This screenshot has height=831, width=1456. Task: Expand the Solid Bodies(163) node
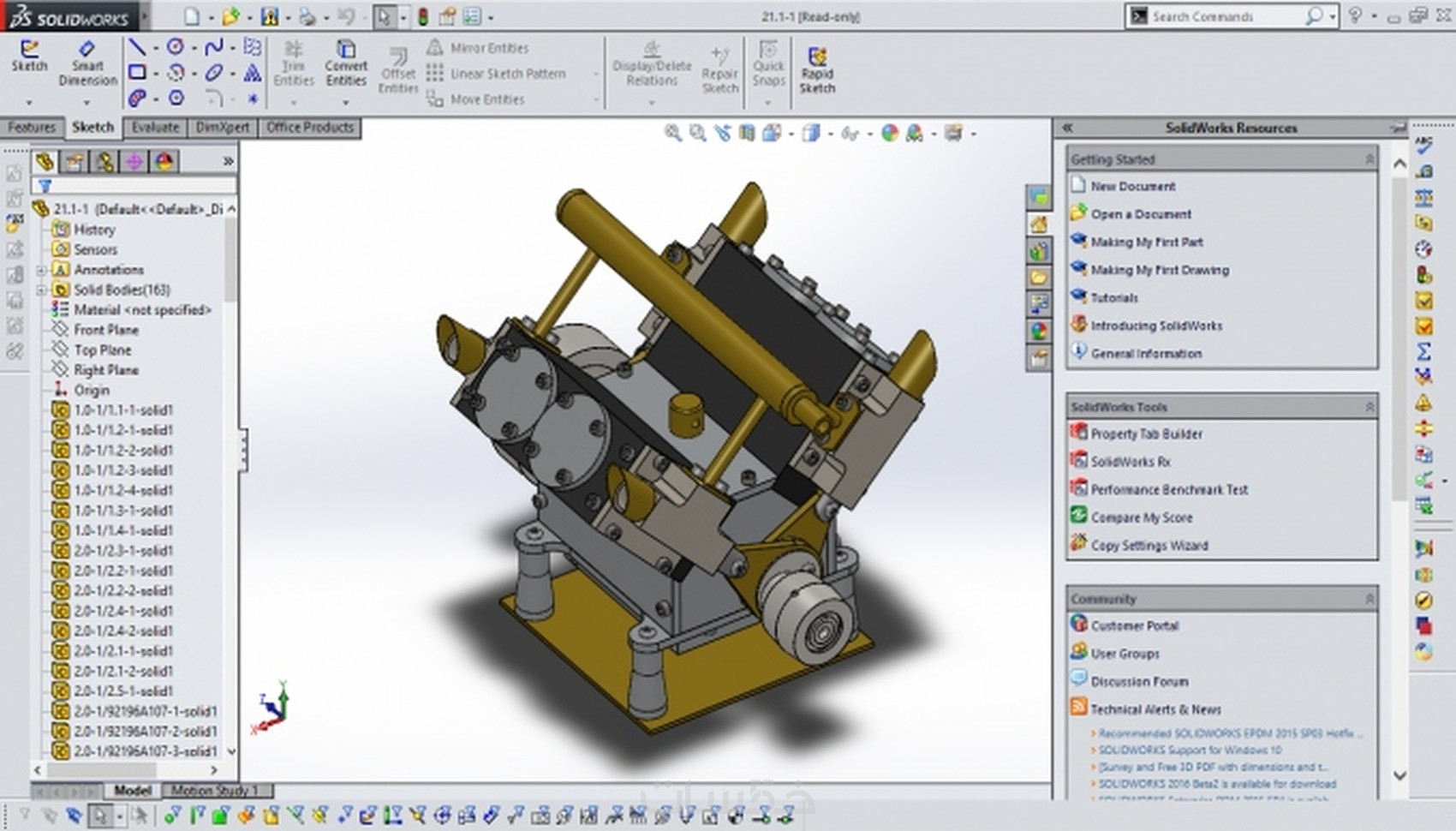coord(41,290)
